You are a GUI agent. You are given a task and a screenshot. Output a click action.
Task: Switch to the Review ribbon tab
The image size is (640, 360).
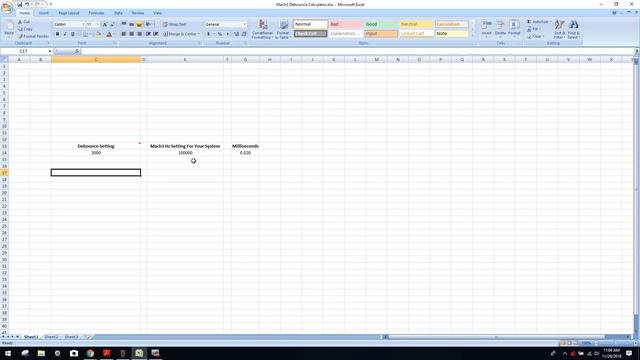pyautogui.click(x=138, y=13)
